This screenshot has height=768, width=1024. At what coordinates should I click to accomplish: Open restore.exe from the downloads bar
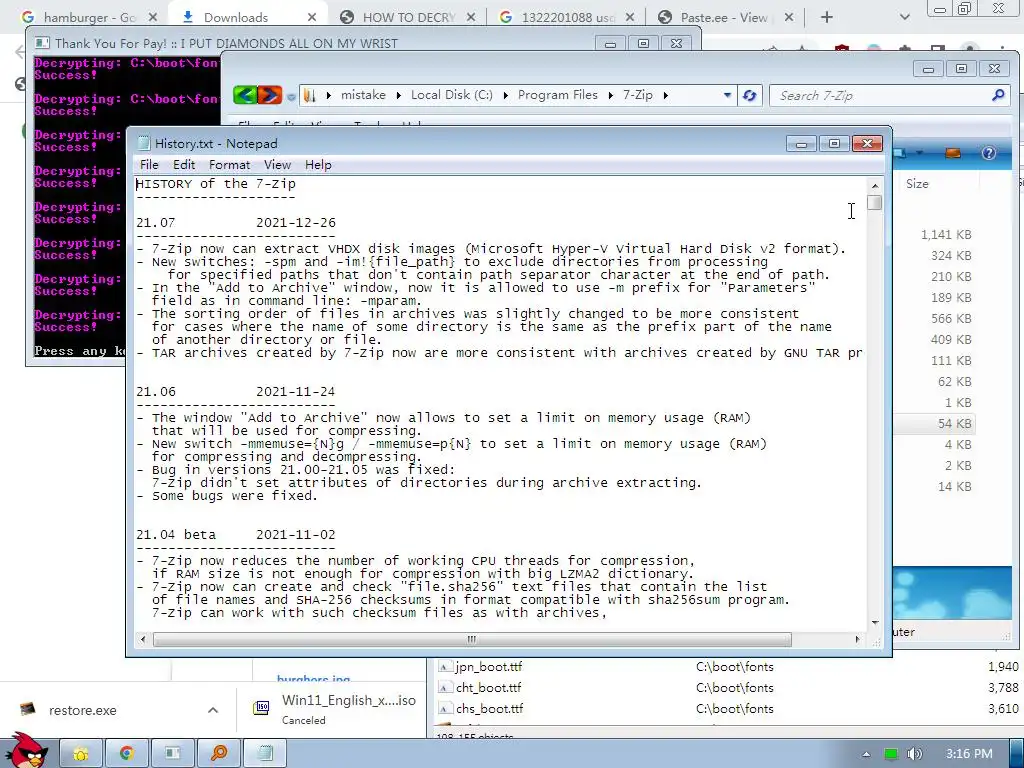[82, 710]
